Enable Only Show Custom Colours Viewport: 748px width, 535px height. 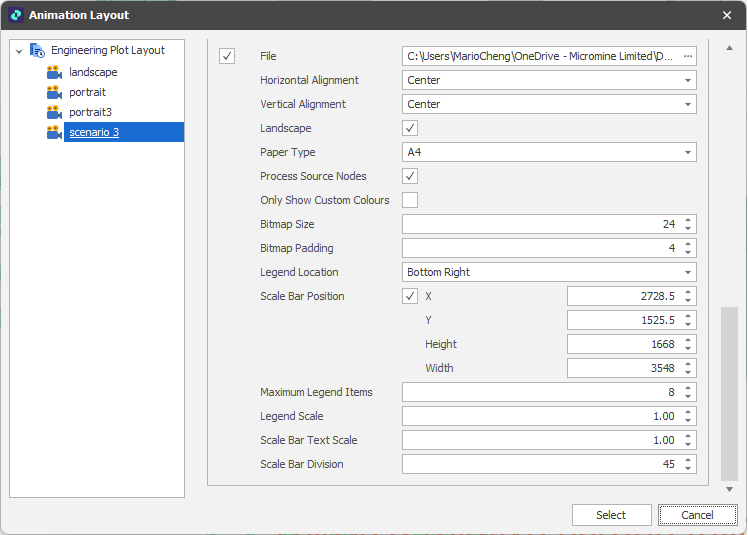point(410,200)
